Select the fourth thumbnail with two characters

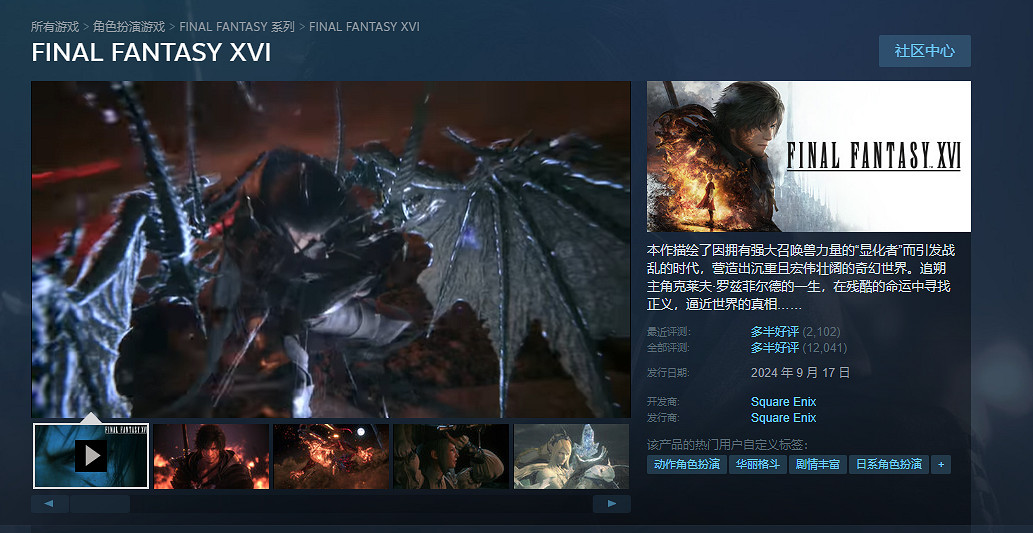tap(451, 456)
